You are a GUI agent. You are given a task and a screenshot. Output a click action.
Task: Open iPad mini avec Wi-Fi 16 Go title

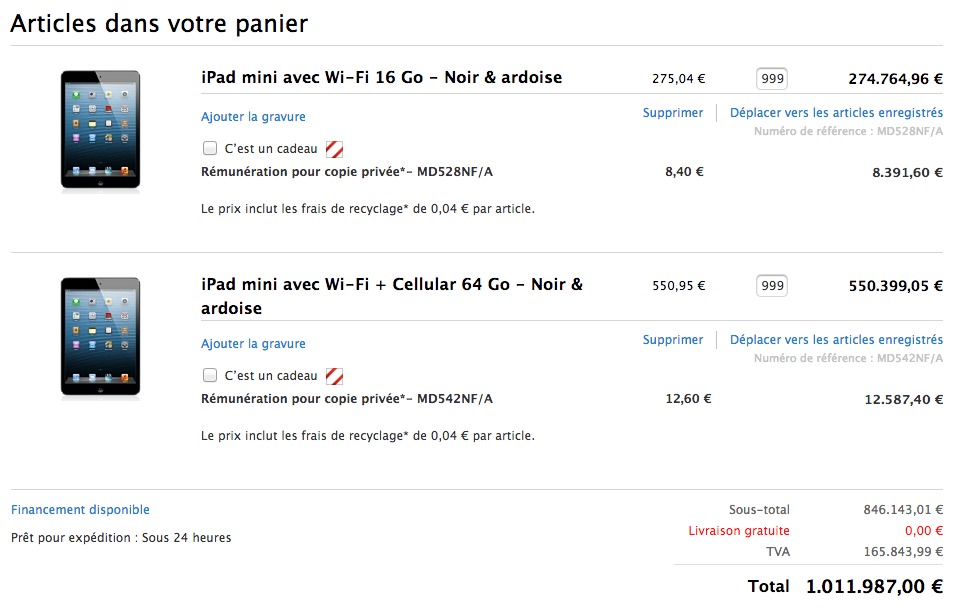click(x=381, y=77)
